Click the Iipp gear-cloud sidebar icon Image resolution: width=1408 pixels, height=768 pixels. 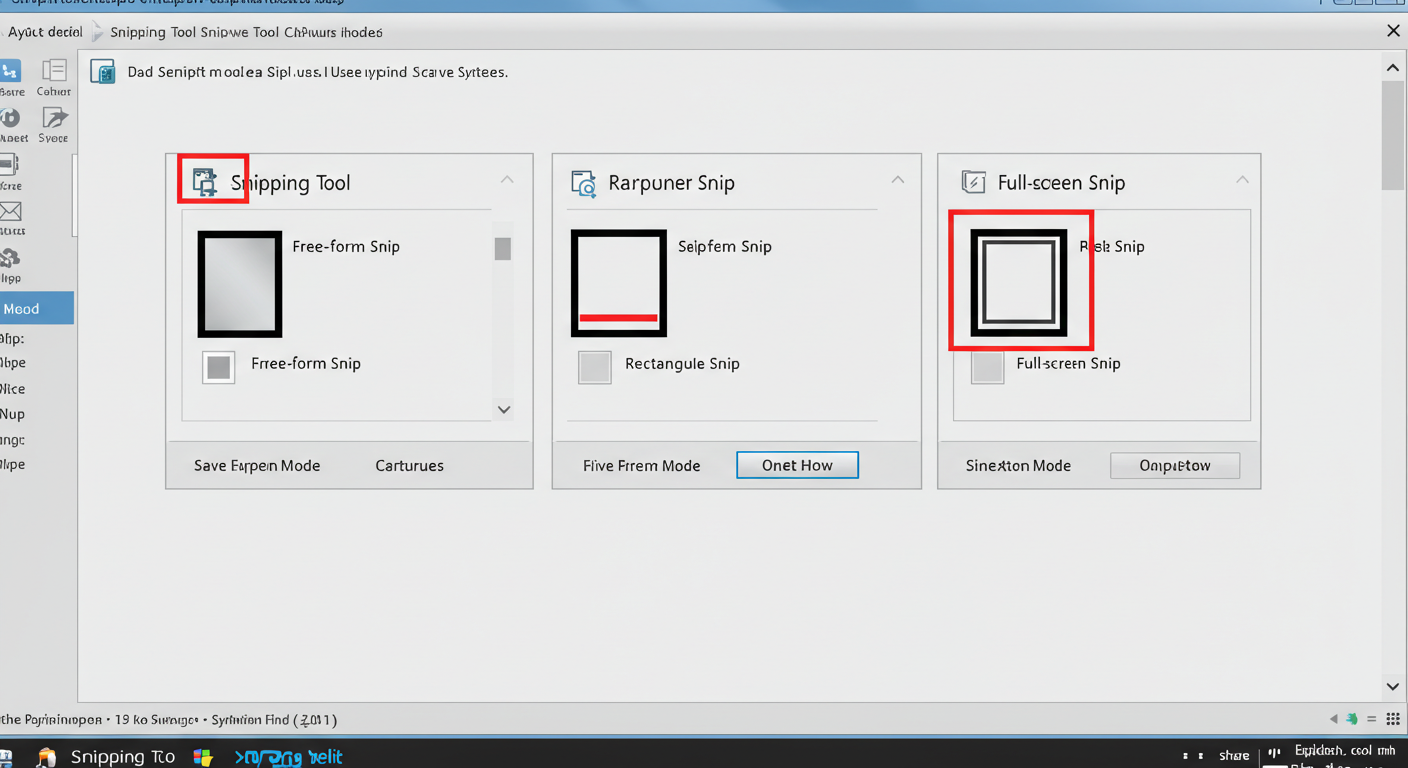click(10, 259)
